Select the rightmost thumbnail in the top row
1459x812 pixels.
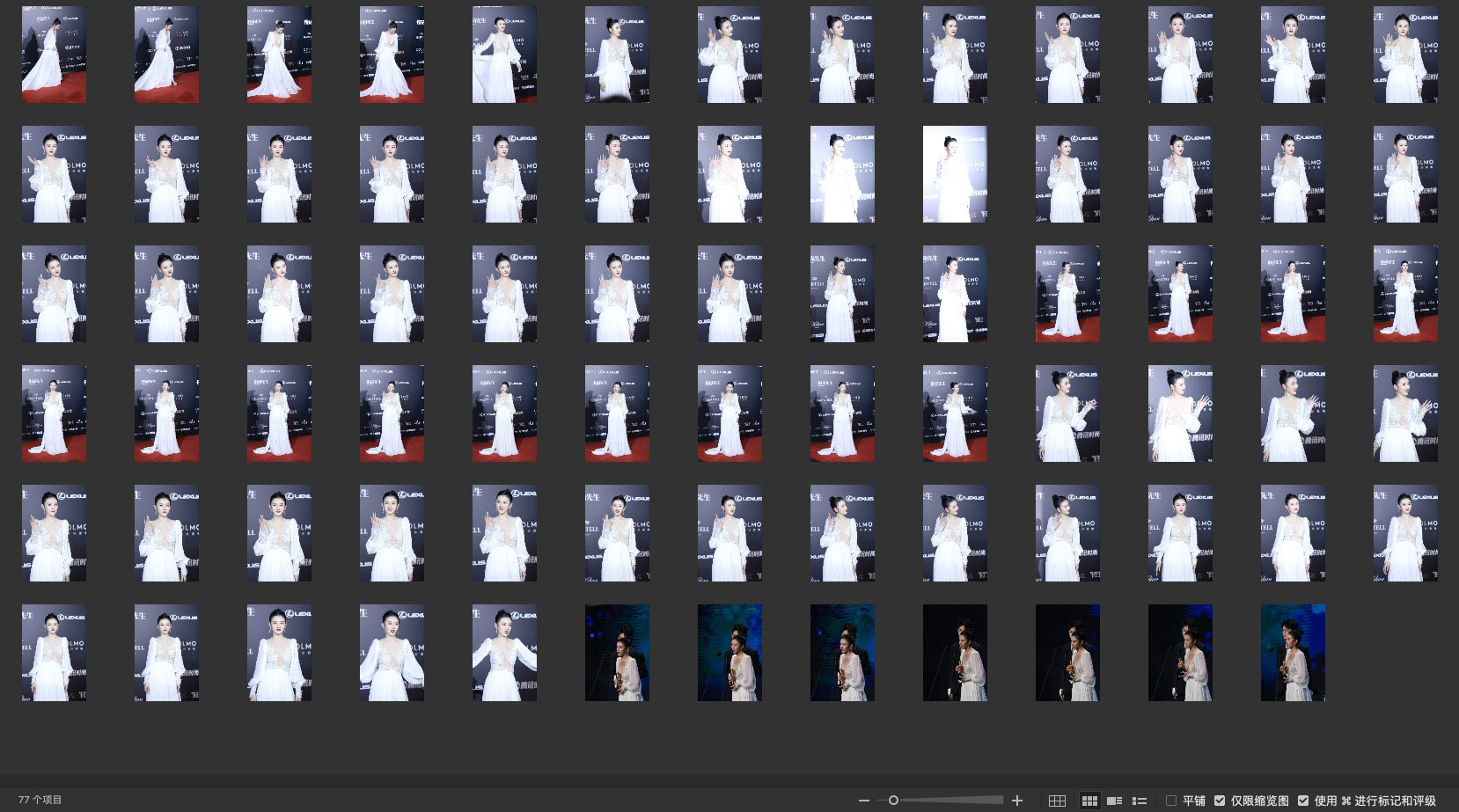pos(1405,55)
